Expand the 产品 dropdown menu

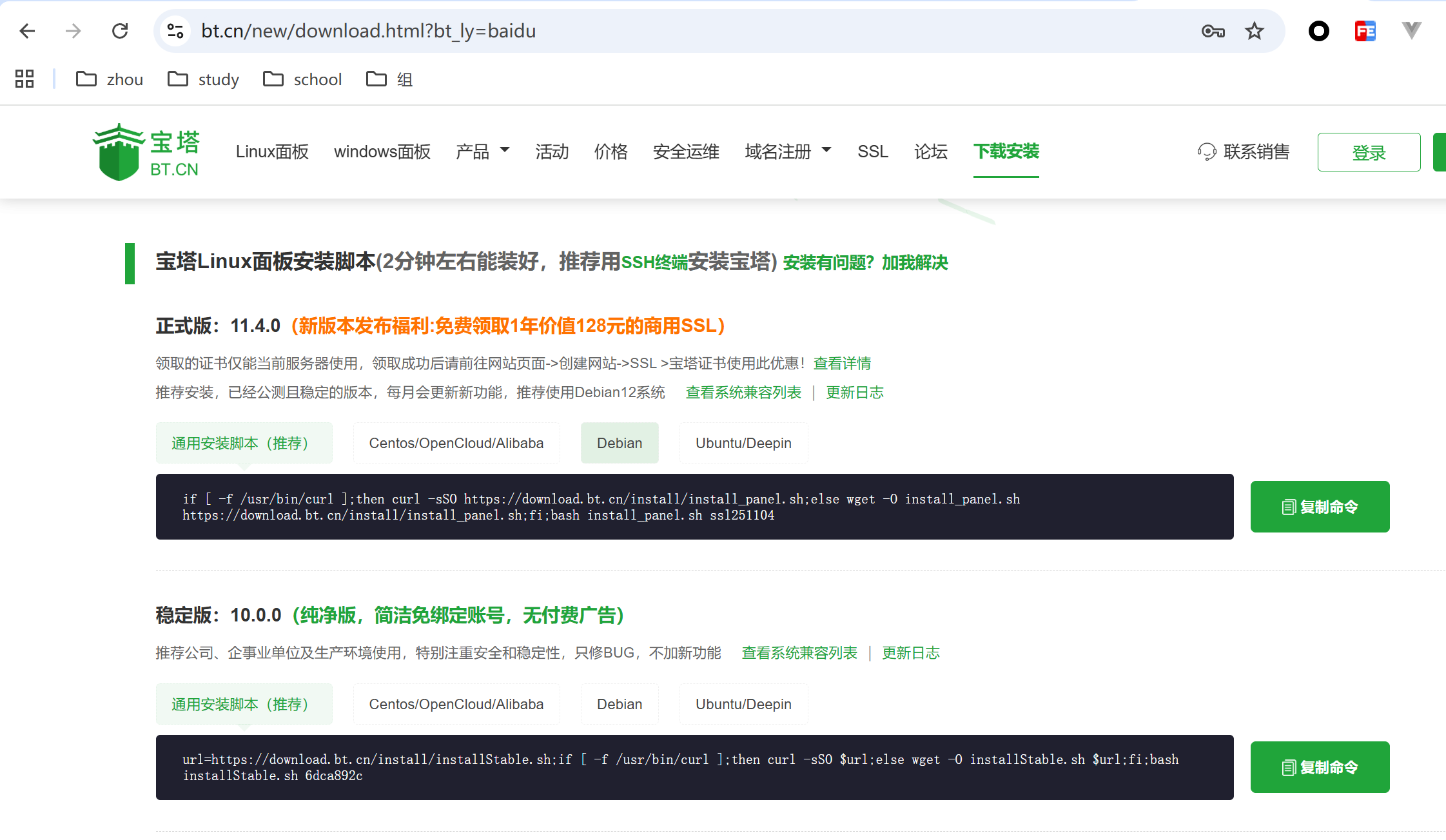click(482, 151)
